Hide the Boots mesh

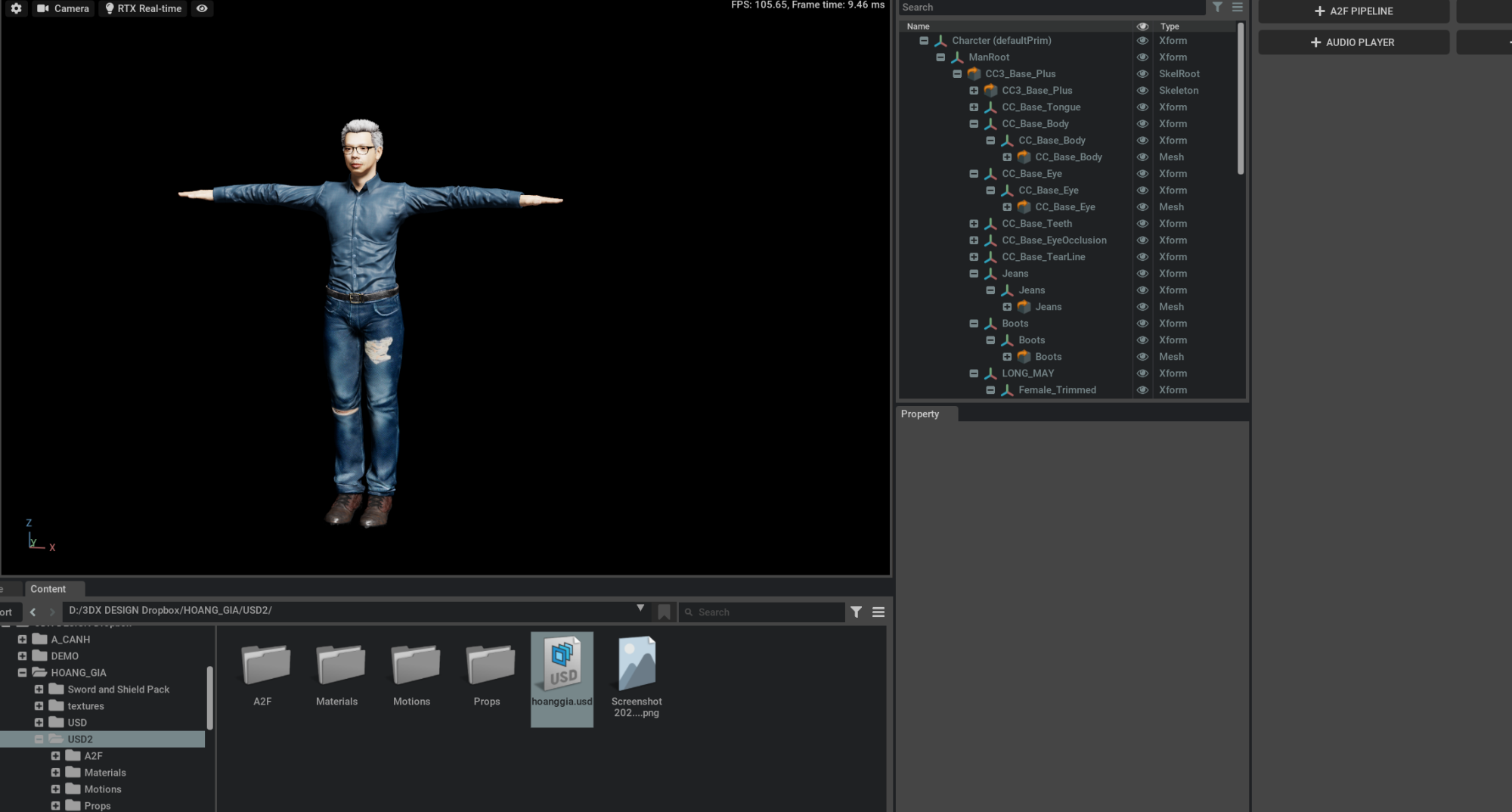pyautogui.click(x=1142, y=357)
